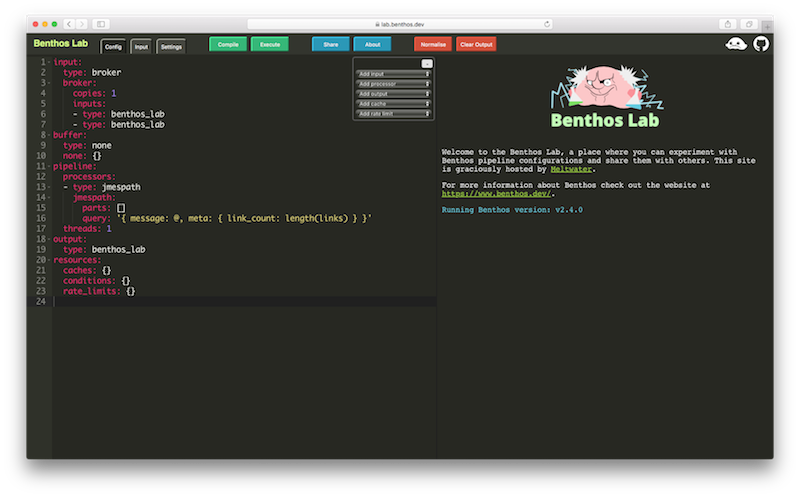
Task: Collapse the add-component panel with minimize button
Action: (427, 64)
